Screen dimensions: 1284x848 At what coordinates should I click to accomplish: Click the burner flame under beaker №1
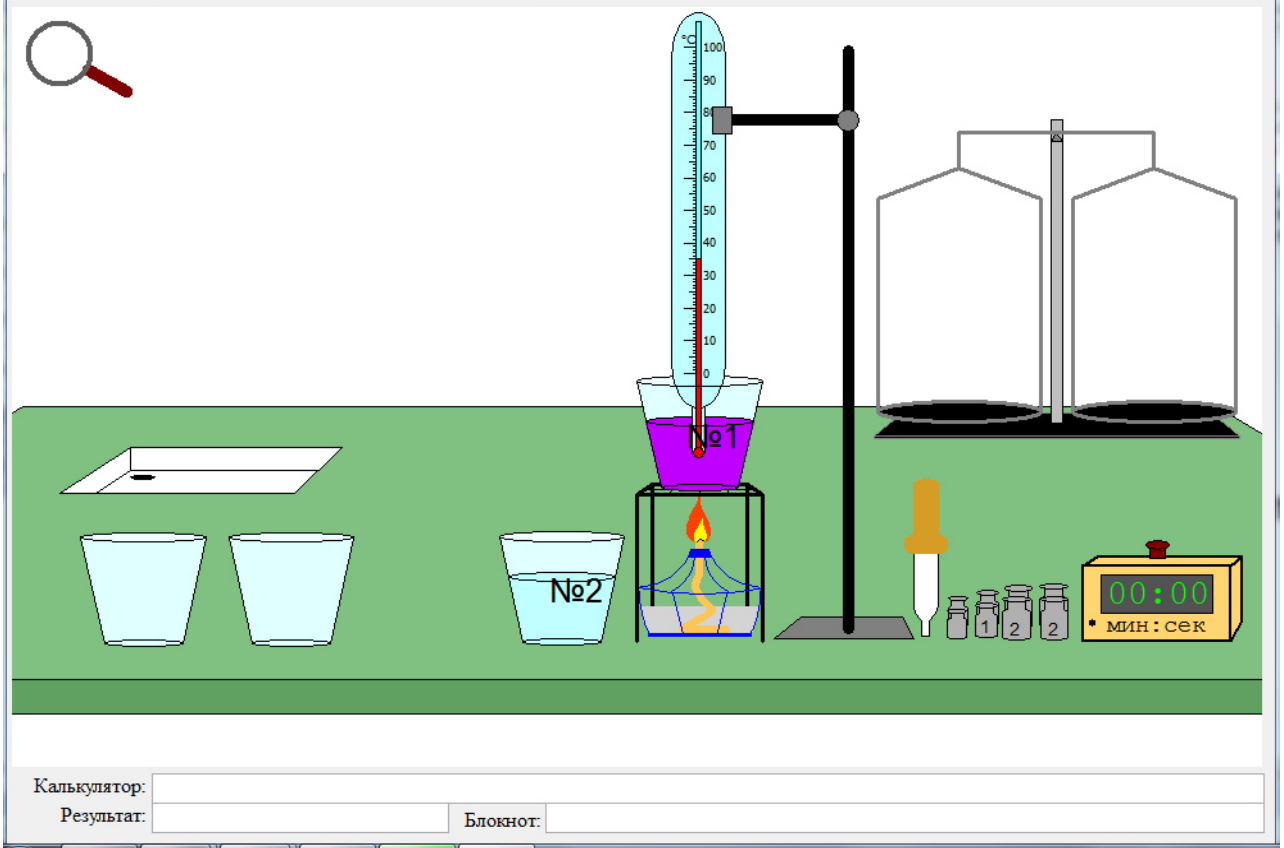point(698,522)
